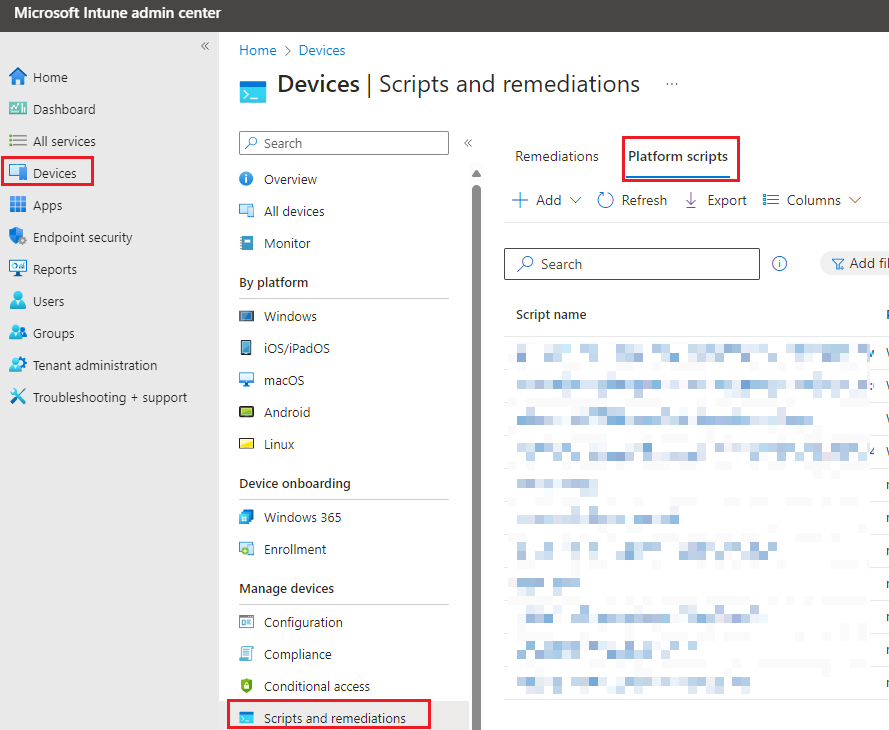The width and height of the screenshot is (889, 730).
Task: Open the ellipsis menu beside page title
Action: (x=672, y=84)
